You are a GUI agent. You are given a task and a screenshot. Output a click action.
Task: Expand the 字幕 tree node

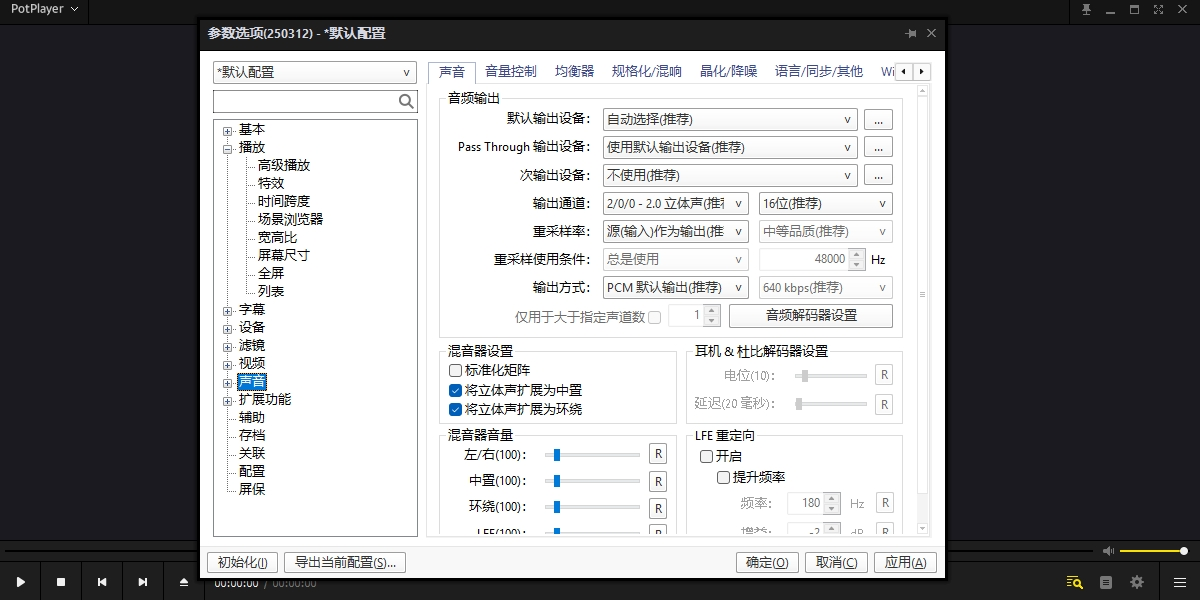pyautogui.click(x=228, y=311)
